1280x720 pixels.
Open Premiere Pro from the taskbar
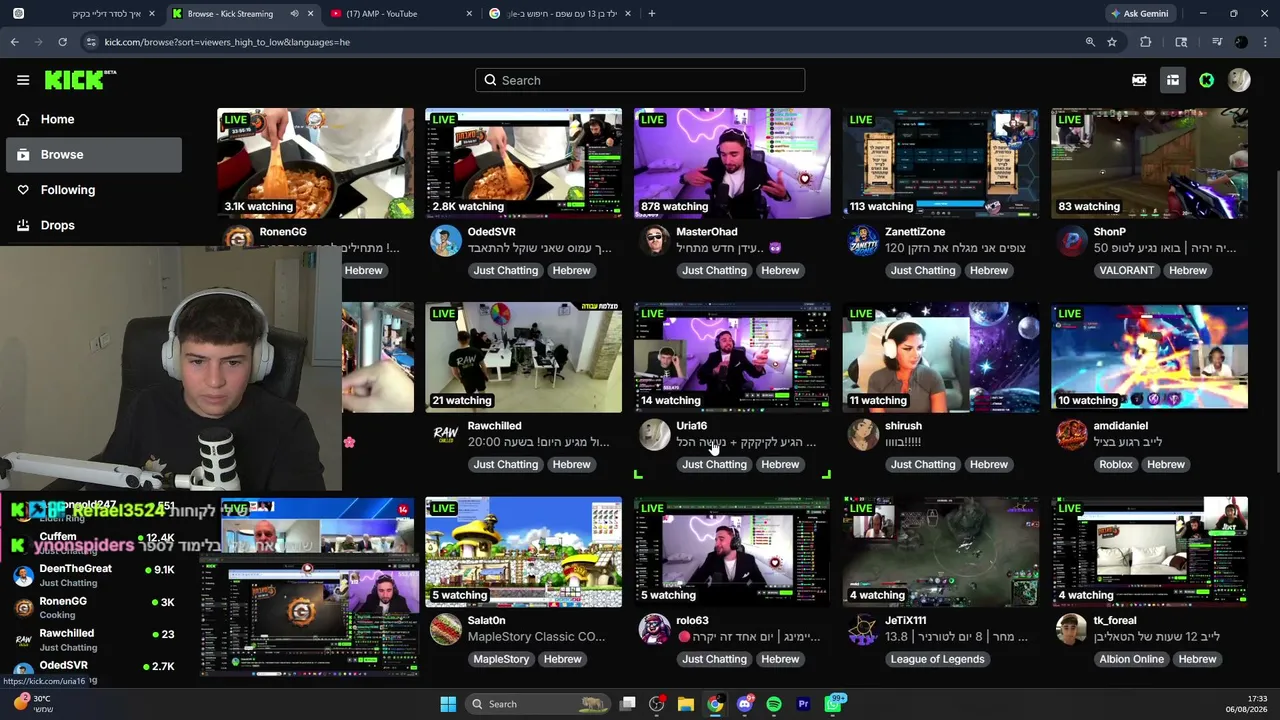pos(803,704)
